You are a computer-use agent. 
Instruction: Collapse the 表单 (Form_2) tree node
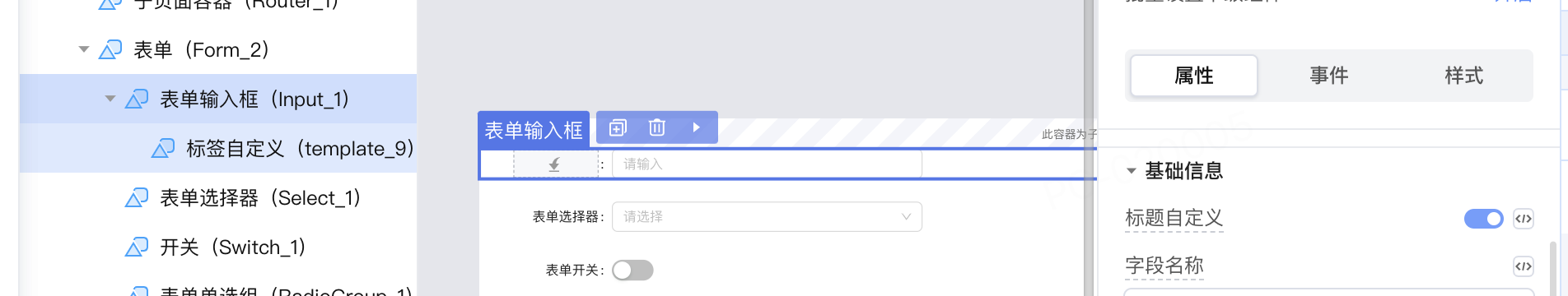(84, 49)
